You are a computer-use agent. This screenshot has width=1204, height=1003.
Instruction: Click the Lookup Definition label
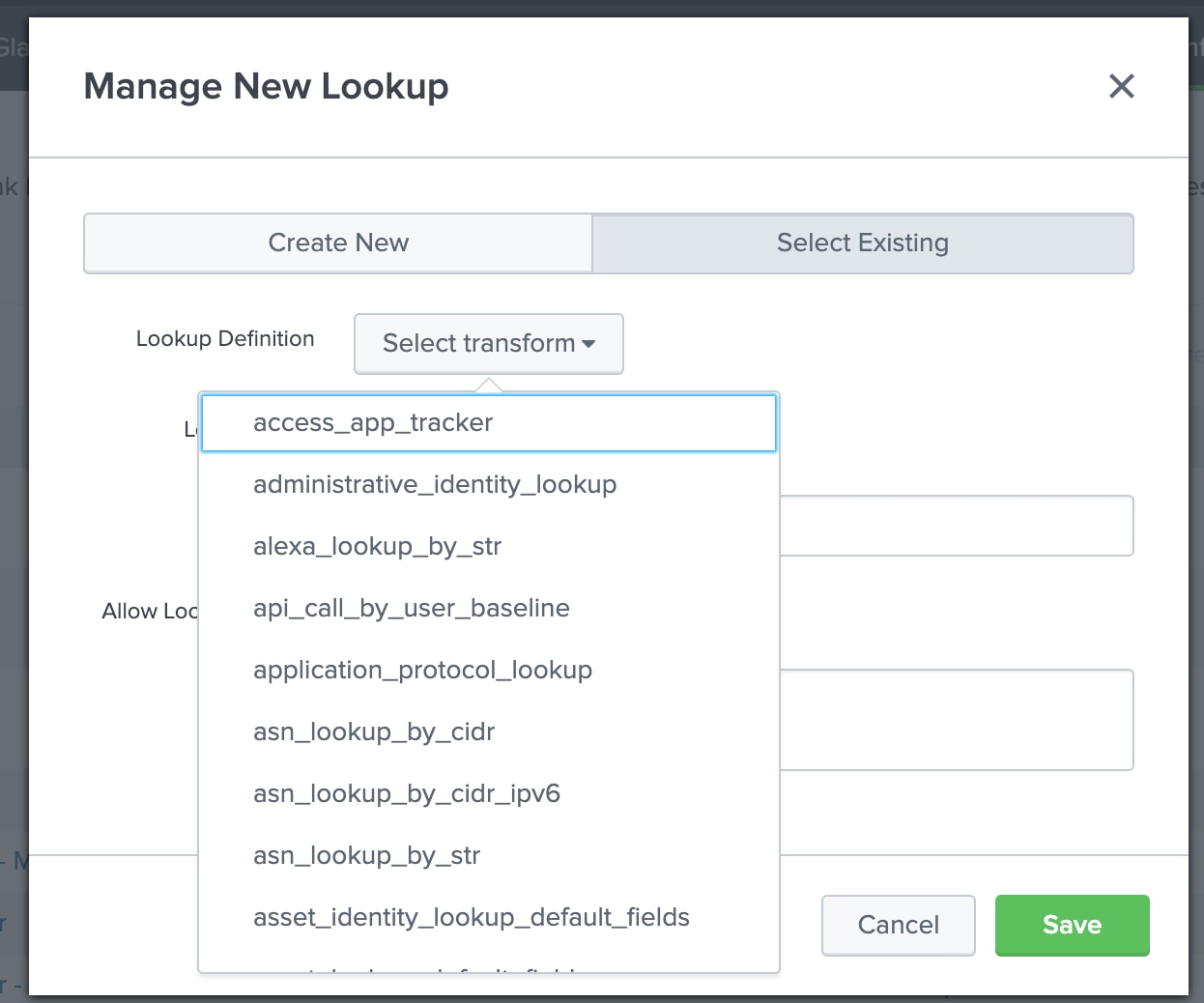(x=225, y=338)
